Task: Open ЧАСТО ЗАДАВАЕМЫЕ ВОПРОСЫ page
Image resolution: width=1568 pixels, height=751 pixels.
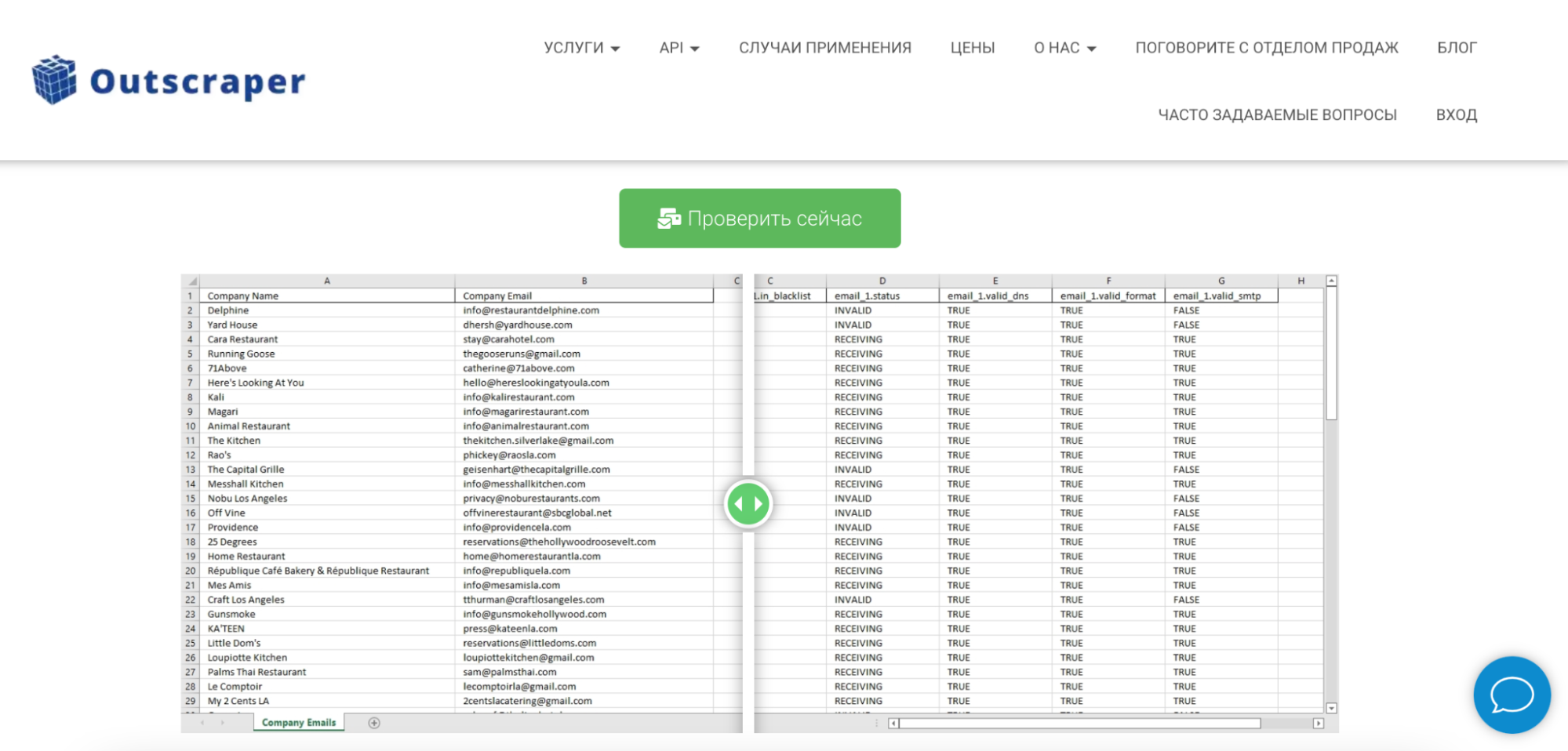Action: click(x=1278, y=115)
